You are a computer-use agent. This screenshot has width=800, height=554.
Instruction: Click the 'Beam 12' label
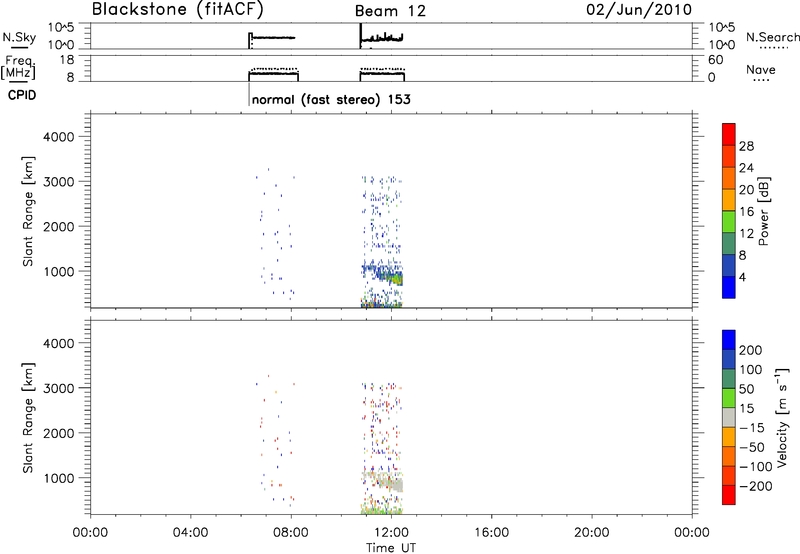(x=390, y=11)
